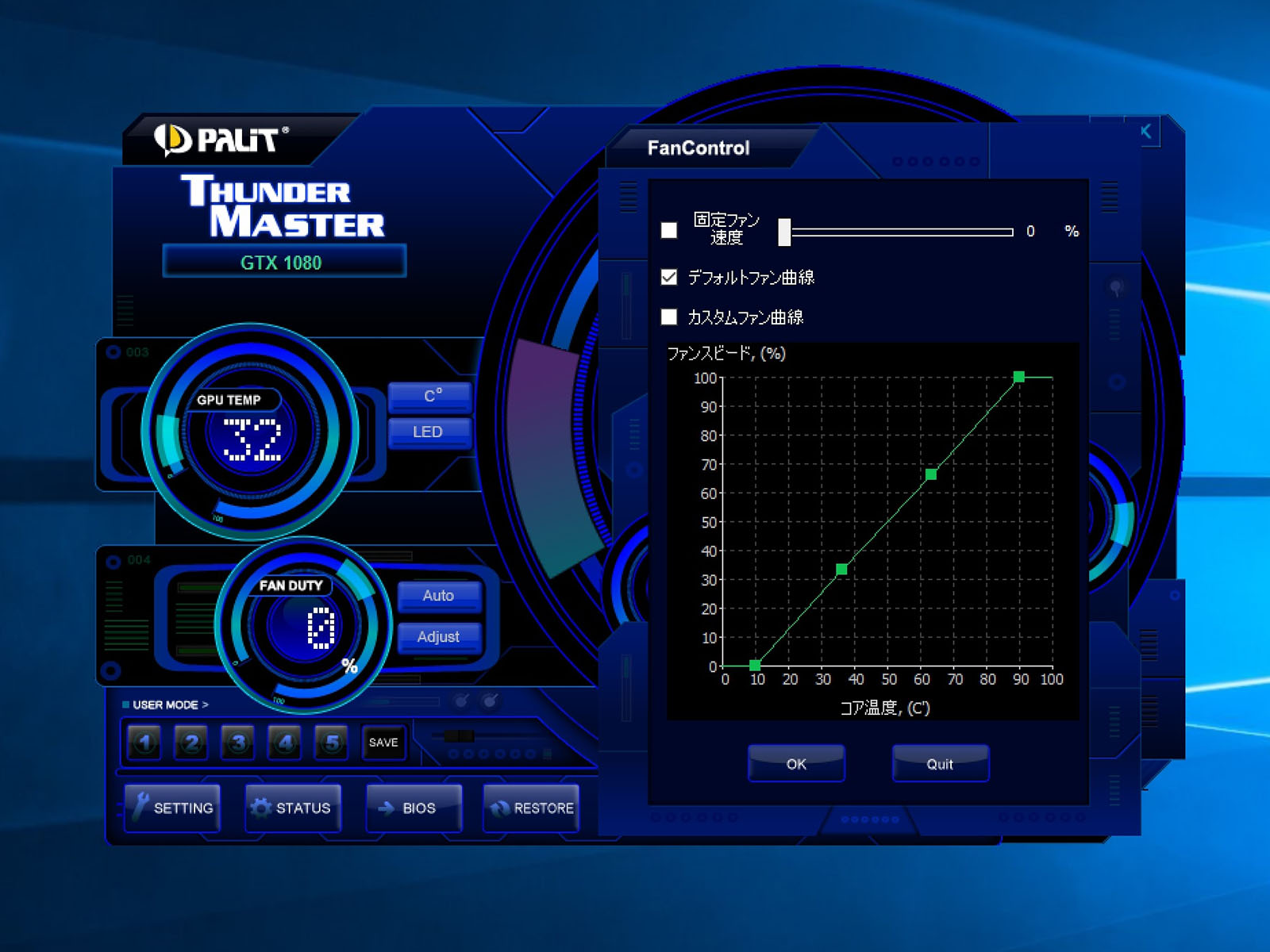The image size is (1270, 952).
Task: Click the gear icon on STATUS
Action: tap(261, 808)
